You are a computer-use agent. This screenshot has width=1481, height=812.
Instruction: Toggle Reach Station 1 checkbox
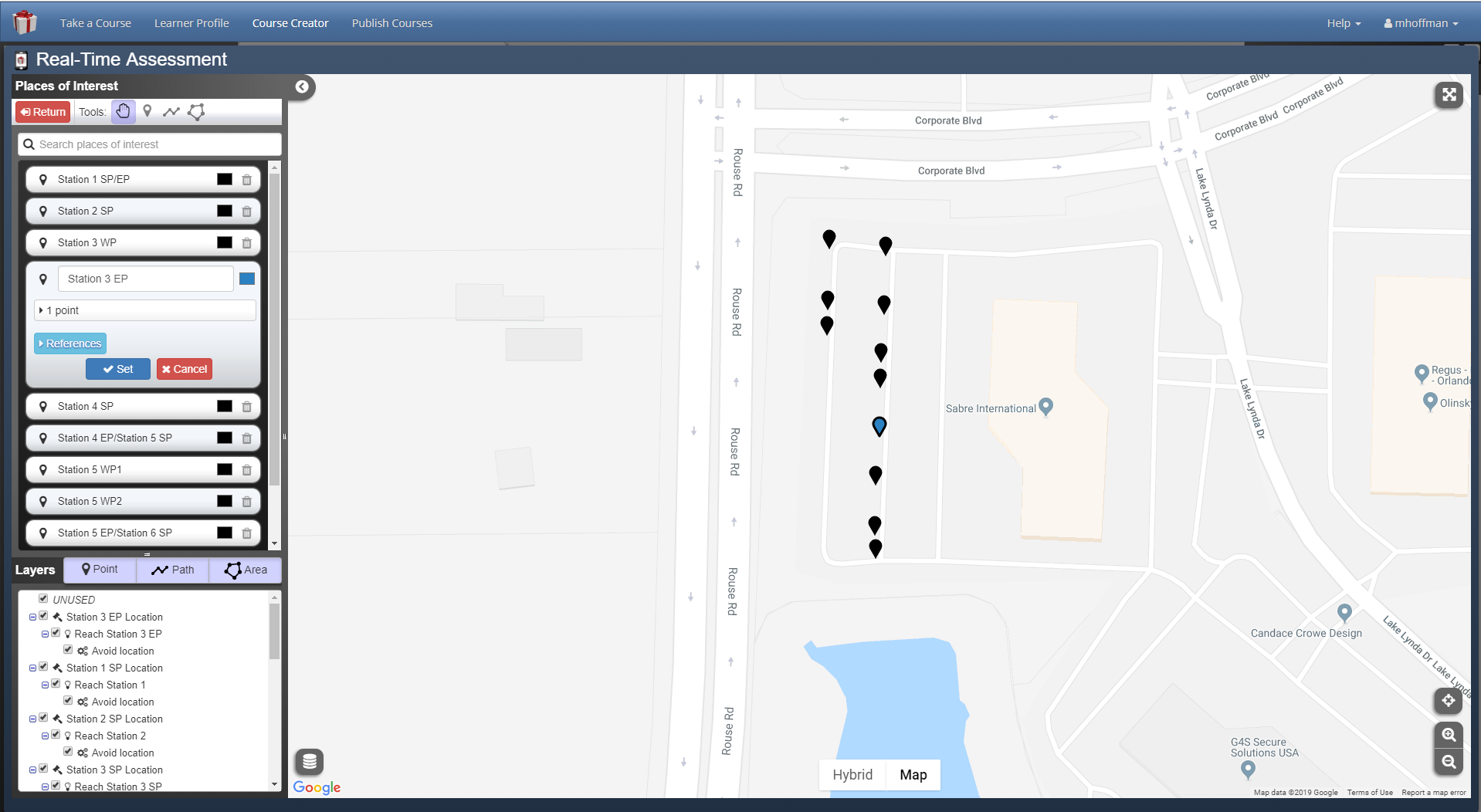tap(56, 684)
